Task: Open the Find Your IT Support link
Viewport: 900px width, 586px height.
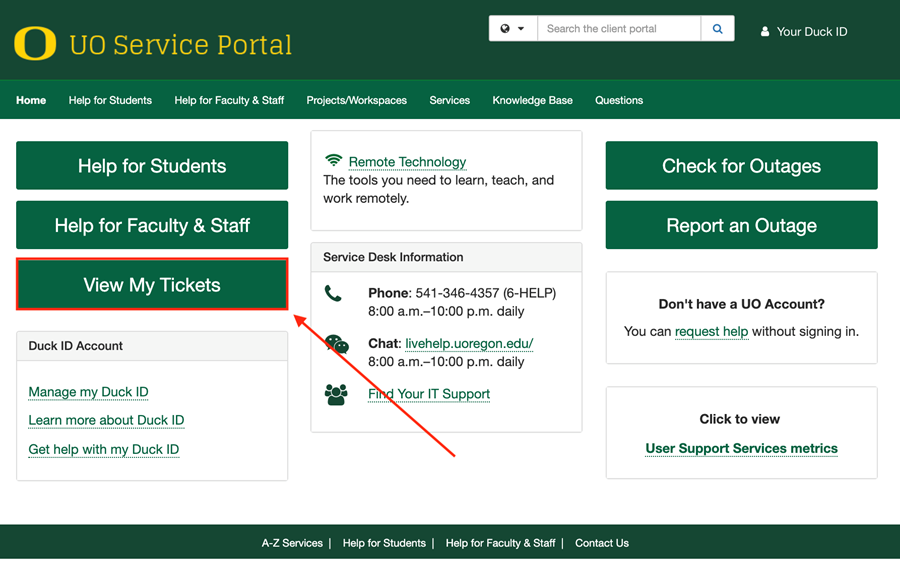Action: (x=429, y=394)
